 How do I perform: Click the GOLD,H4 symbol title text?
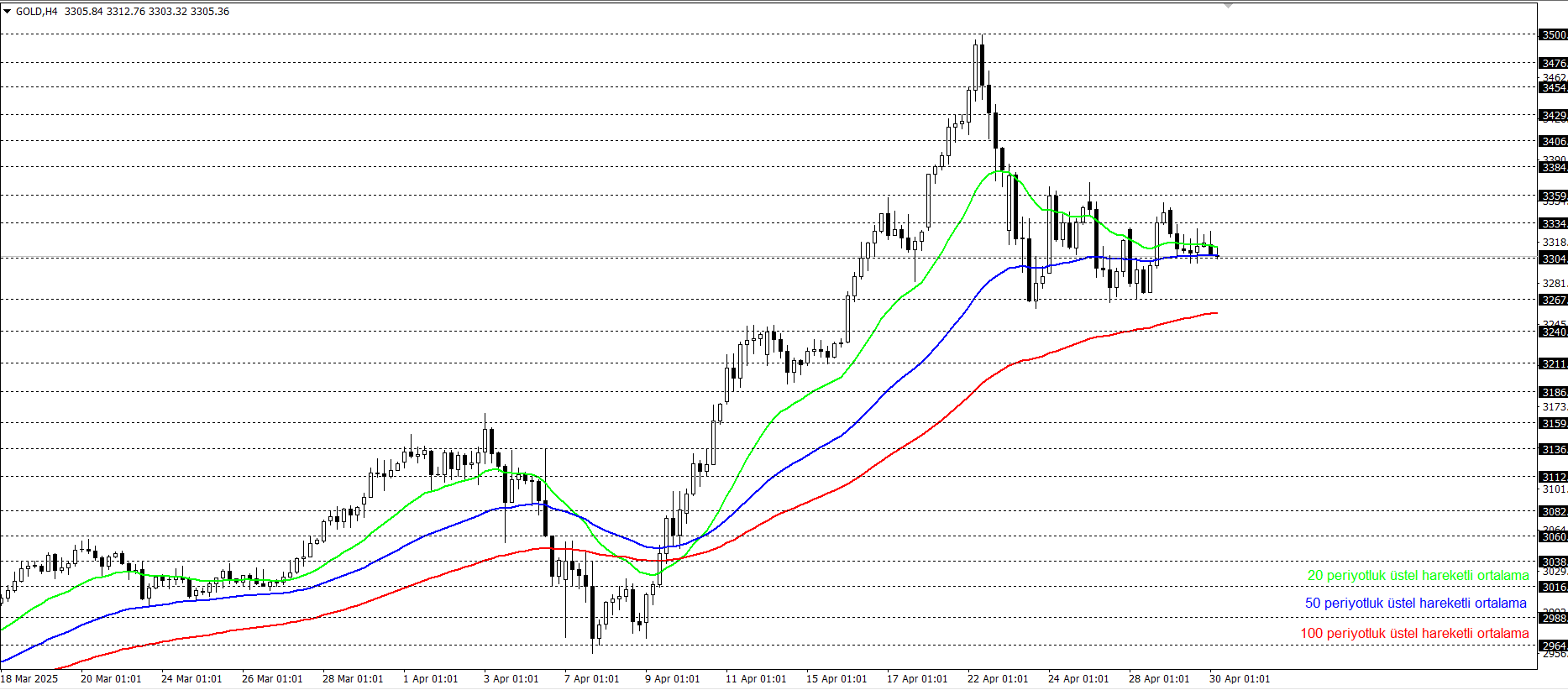(x=37, y=12)
